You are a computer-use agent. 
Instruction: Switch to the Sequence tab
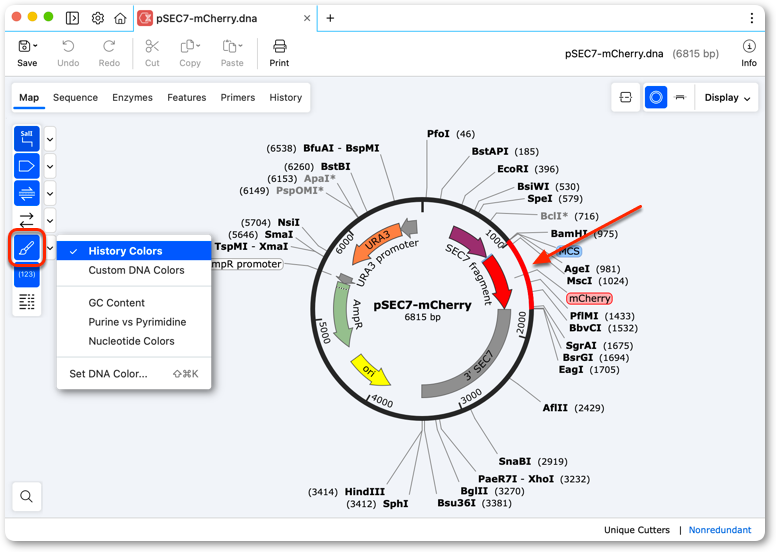point(75,98)
